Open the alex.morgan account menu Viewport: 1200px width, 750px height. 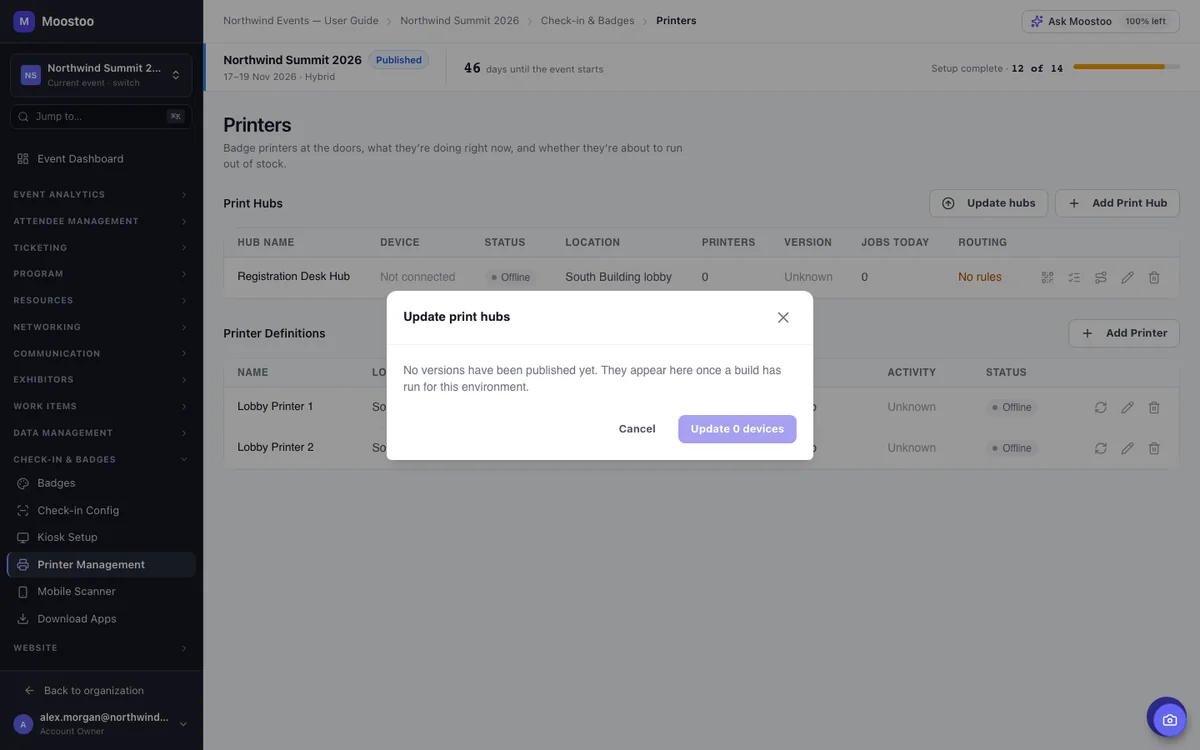click(101, 724)
